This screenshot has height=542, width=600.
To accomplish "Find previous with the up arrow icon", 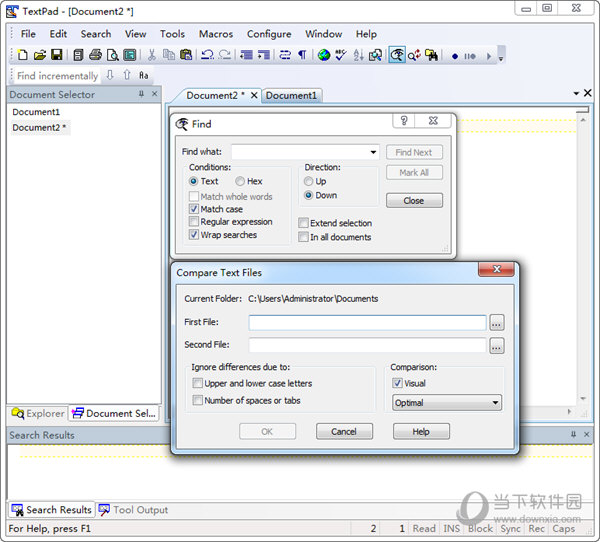I will click(x=127, y=75).
